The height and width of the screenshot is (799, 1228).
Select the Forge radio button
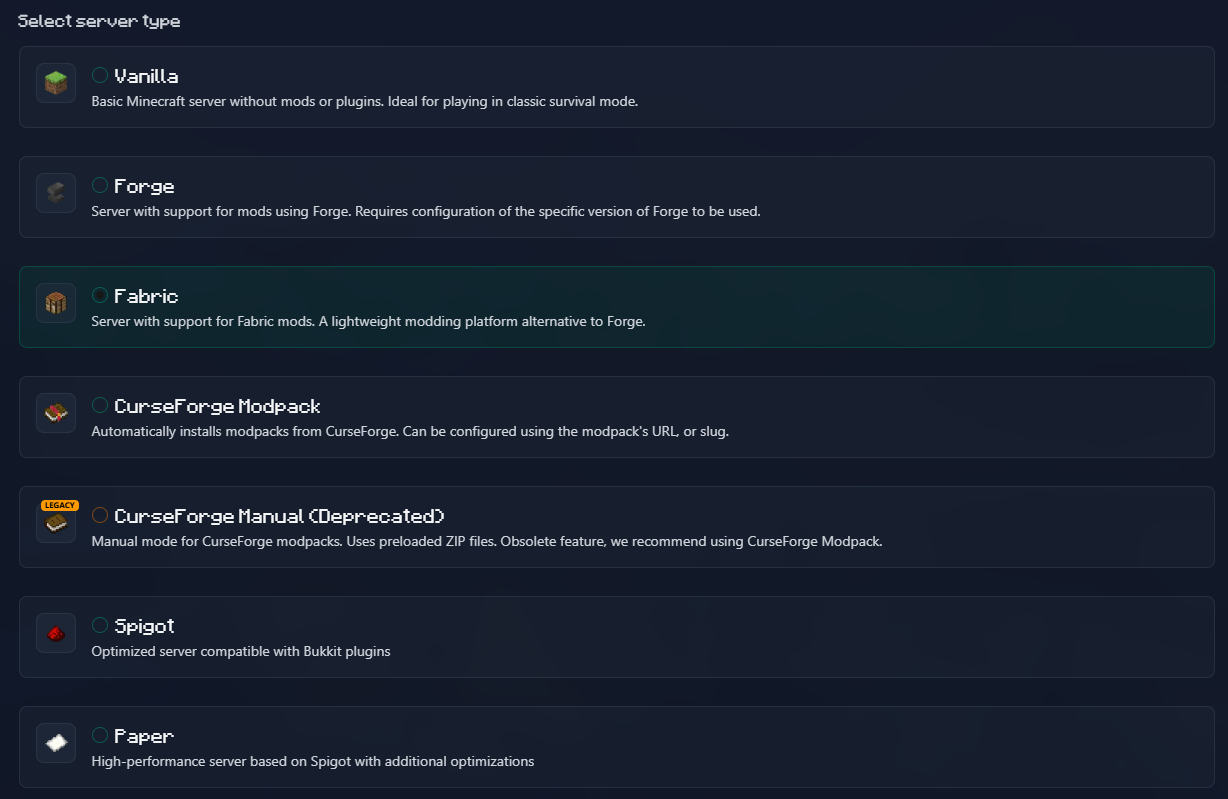(x=100, y=185)
